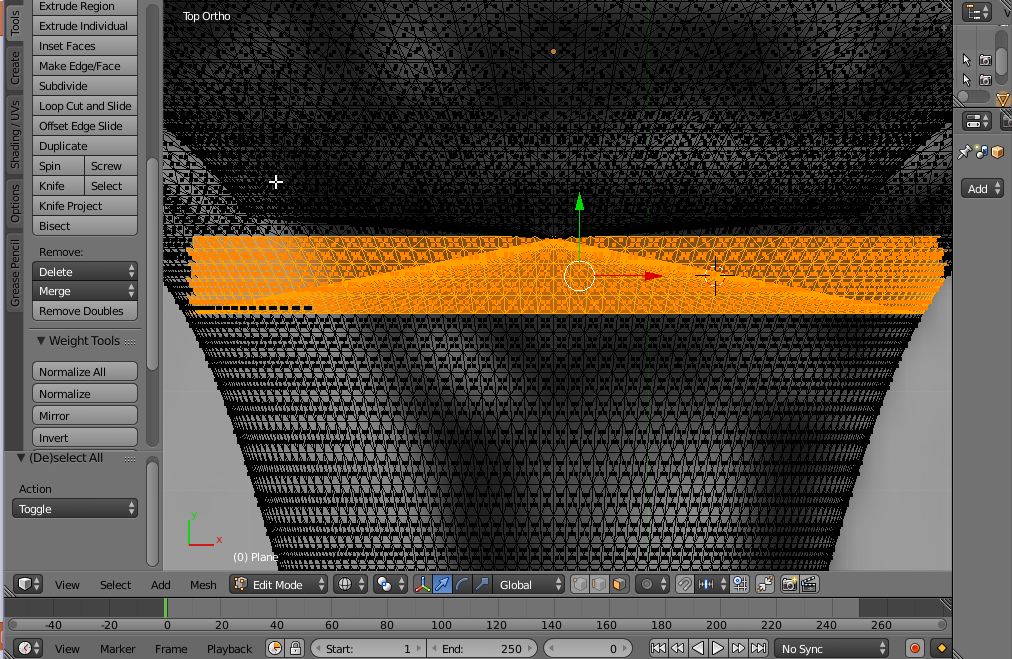
Task: Toggle timeline lock to other windows
Action: point(296,647)
